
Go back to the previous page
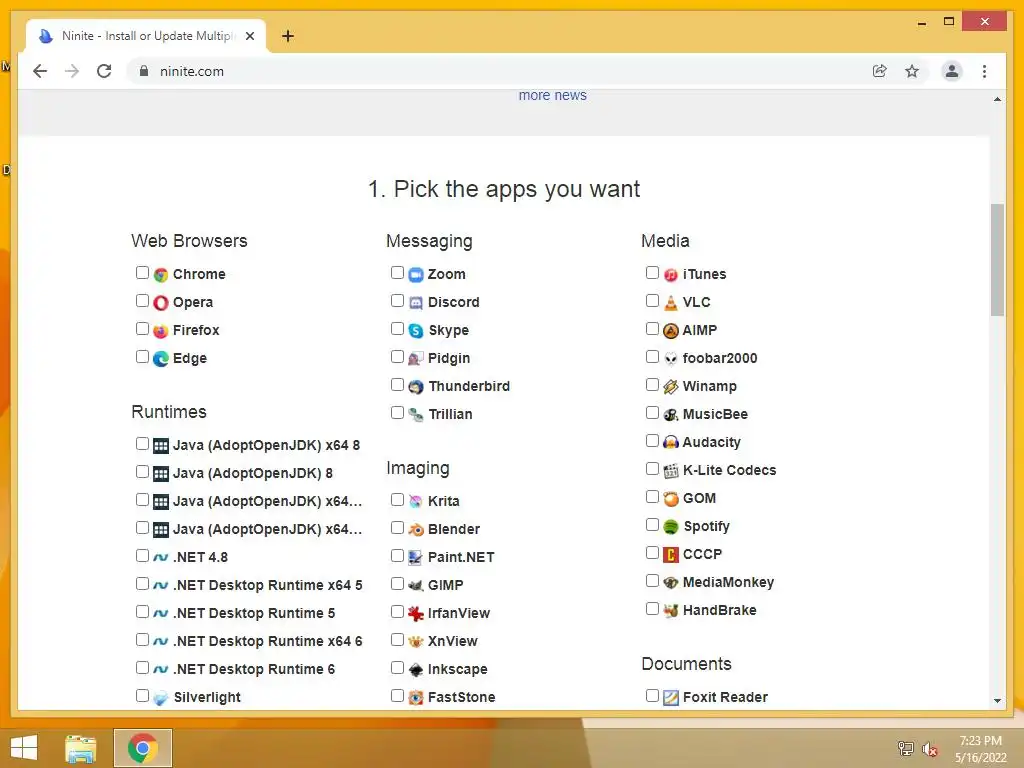(x=40, y=71)
